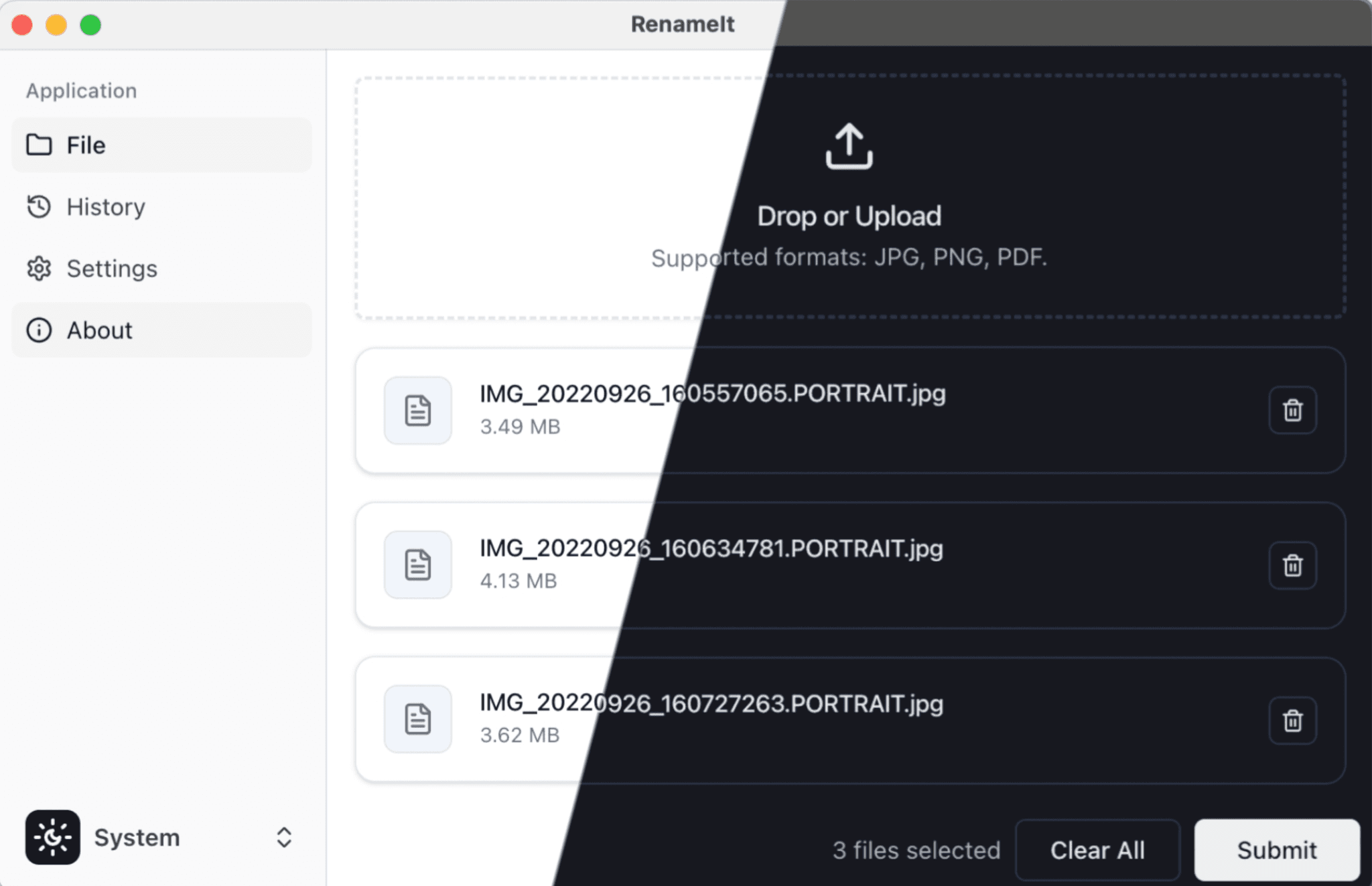Click the green window zoom button

[90, 25]
